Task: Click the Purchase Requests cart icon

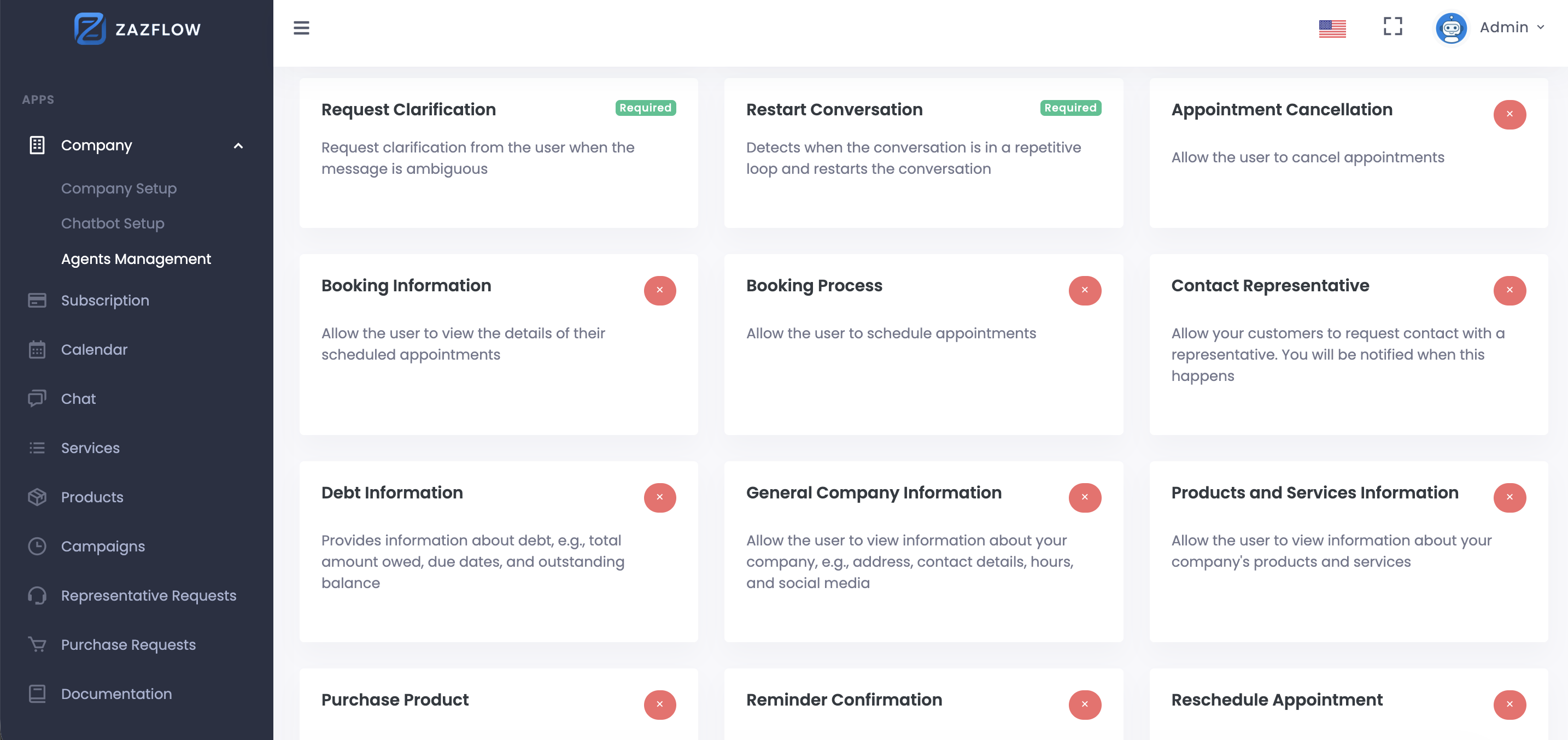Action: click(37, 644)
